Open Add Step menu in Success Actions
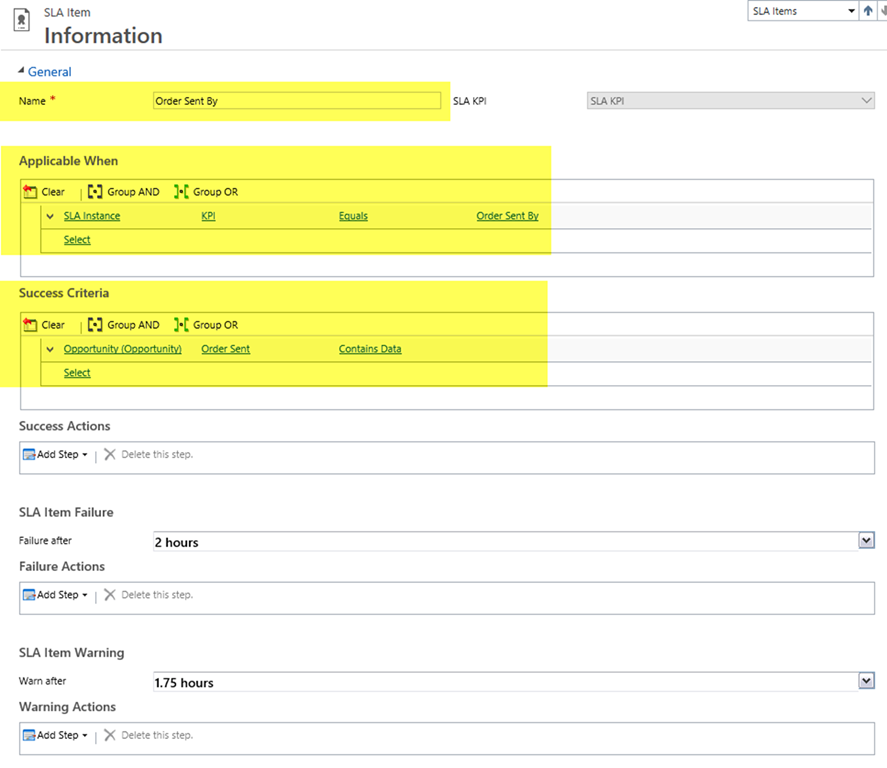 [56, 454]
